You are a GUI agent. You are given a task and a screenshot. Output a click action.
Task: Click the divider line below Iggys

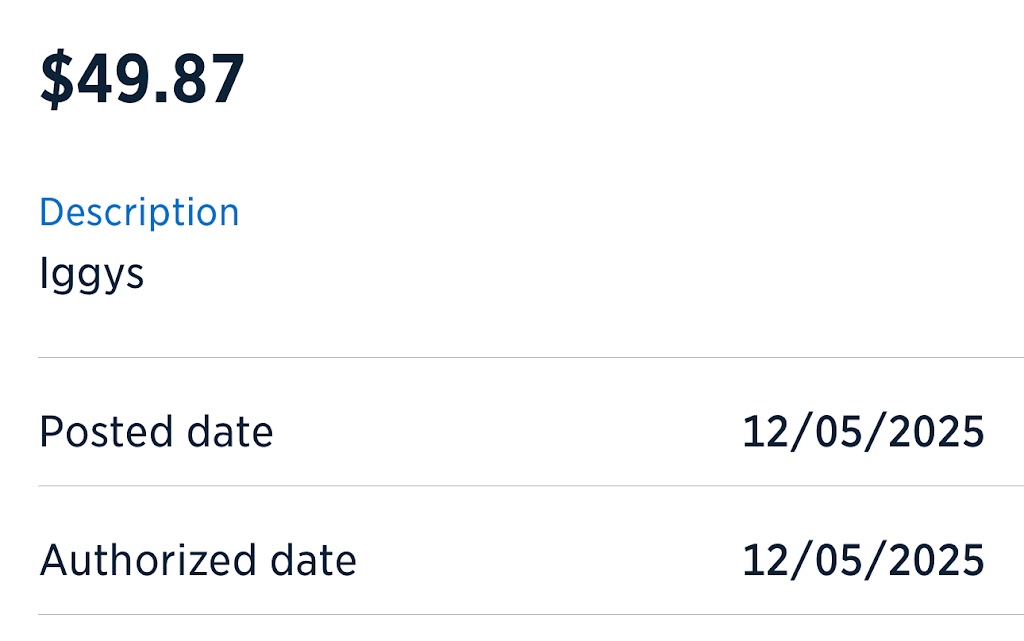pyautogui.click(x=531, y=357)
